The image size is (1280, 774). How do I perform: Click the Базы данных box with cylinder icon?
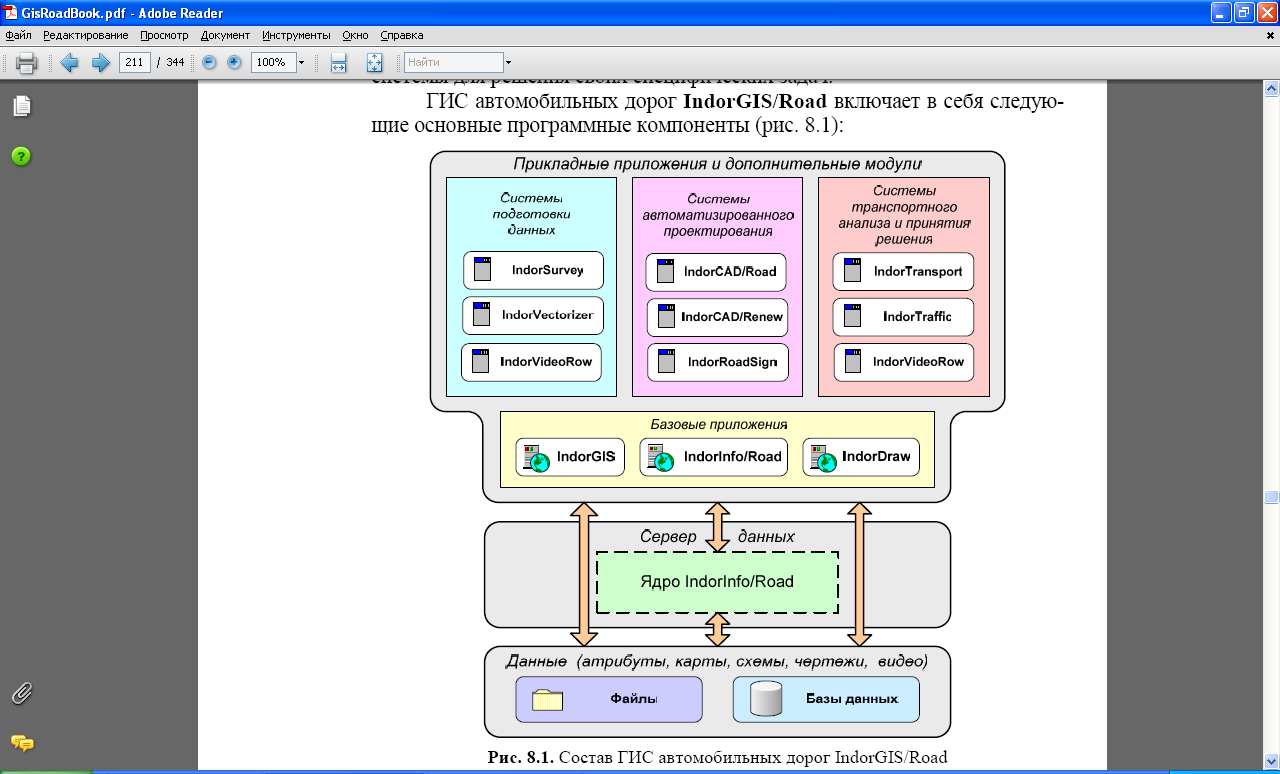pyautogui.click(x=826, y=699)
